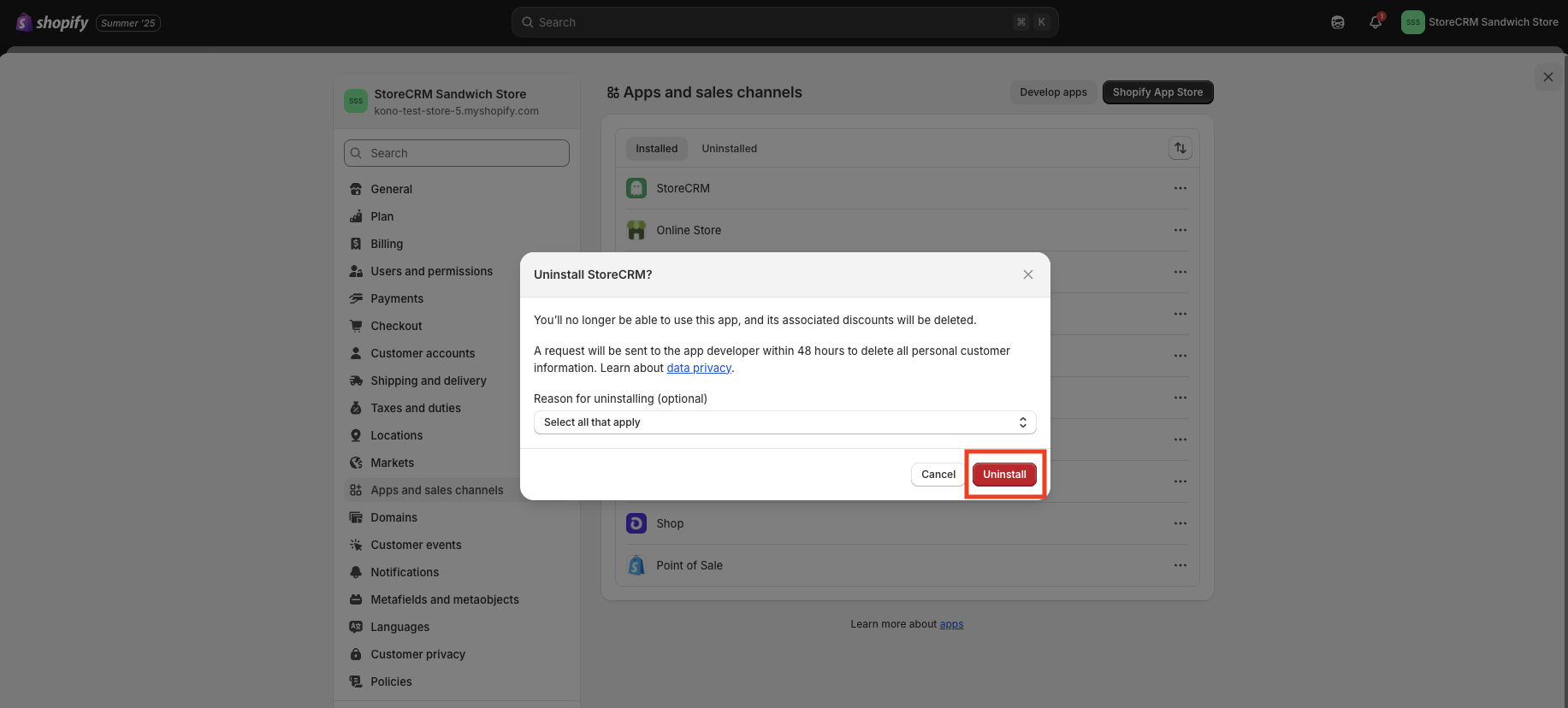Switch to the Uninstalled tab
Viewport: 1568px width, 708px height.
730,149
